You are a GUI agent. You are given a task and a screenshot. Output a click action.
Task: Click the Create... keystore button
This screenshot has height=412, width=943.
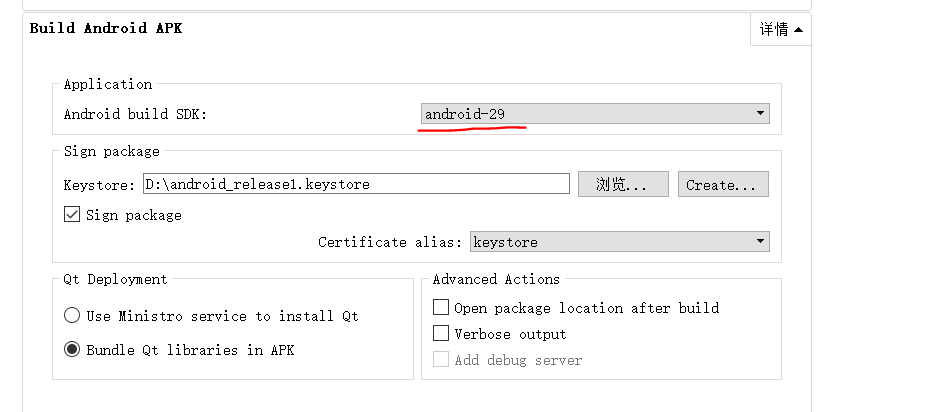[x=723, y=185]
